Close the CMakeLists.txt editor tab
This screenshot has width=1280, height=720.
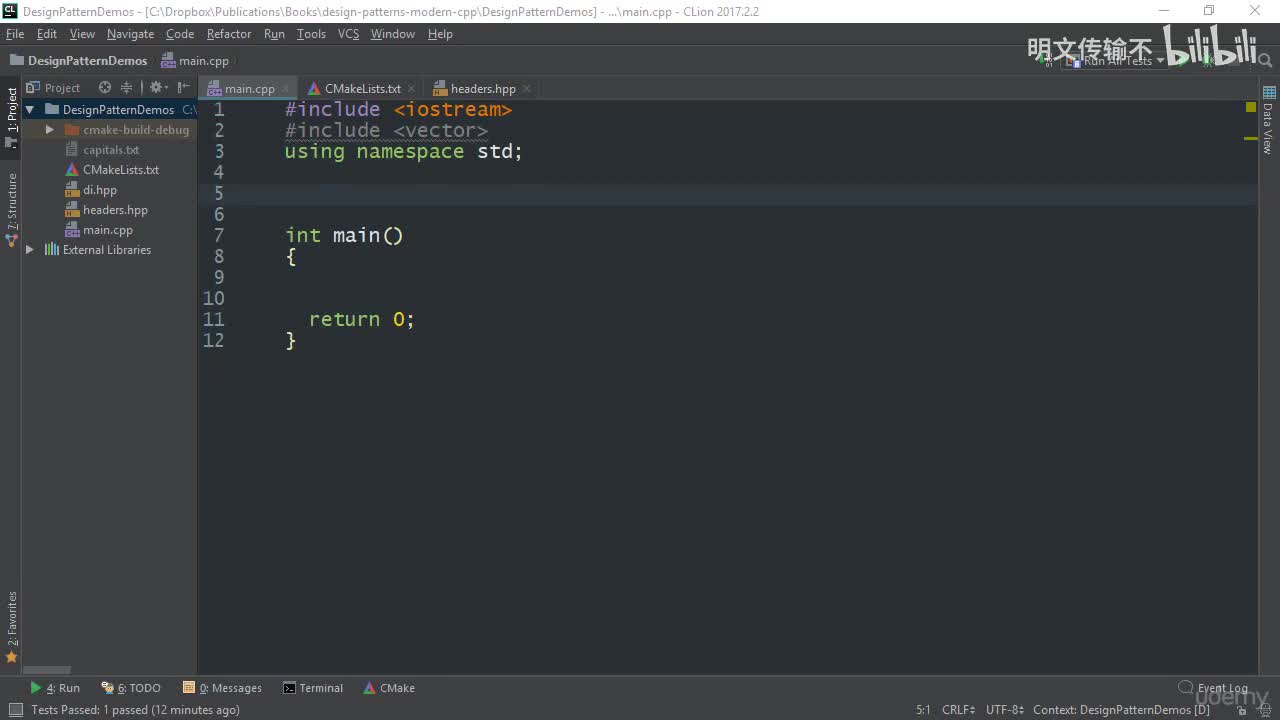(412, 89)
